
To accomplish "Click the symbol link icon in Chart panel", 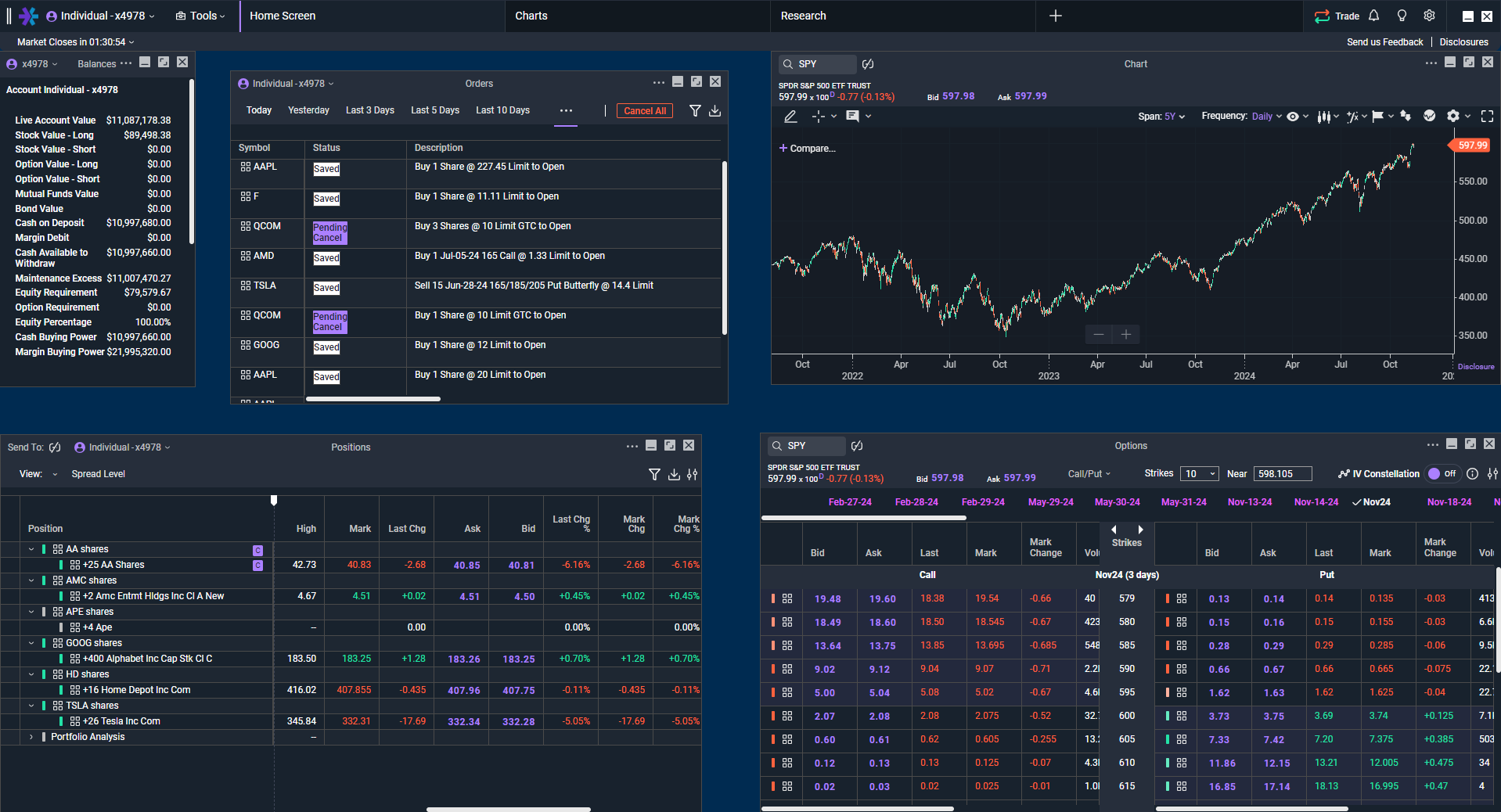I will 868,64.
